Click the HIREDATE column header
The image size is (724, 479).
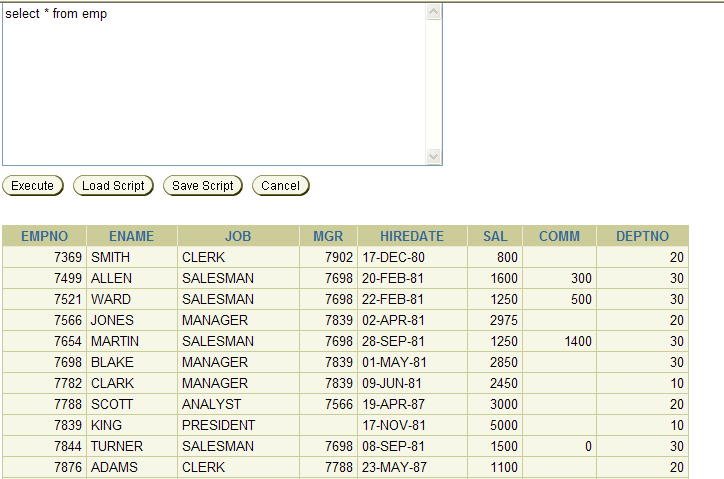click(x=412, y=236)
